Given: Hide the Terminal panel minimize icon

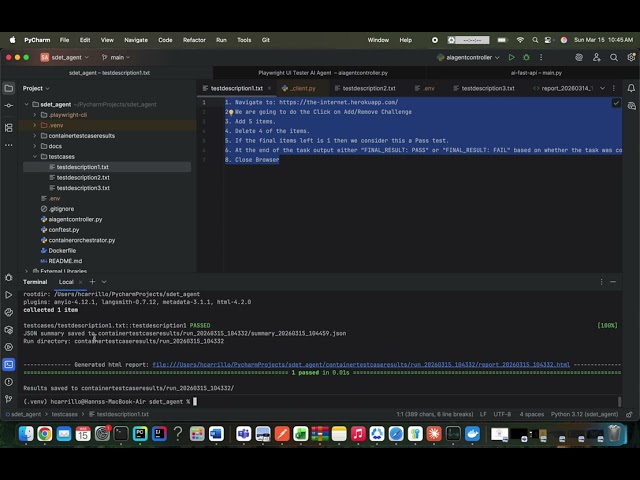Looking at the screenshot, I should [x=613, y=282].
